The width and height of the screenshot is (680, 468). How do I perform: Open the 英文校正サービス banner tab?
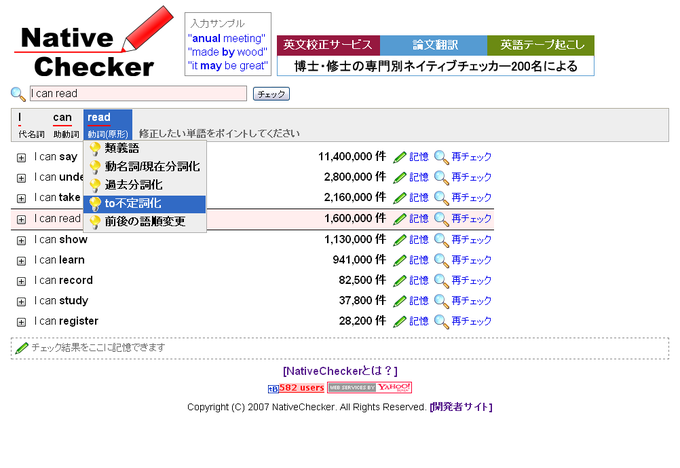(328, 45)
